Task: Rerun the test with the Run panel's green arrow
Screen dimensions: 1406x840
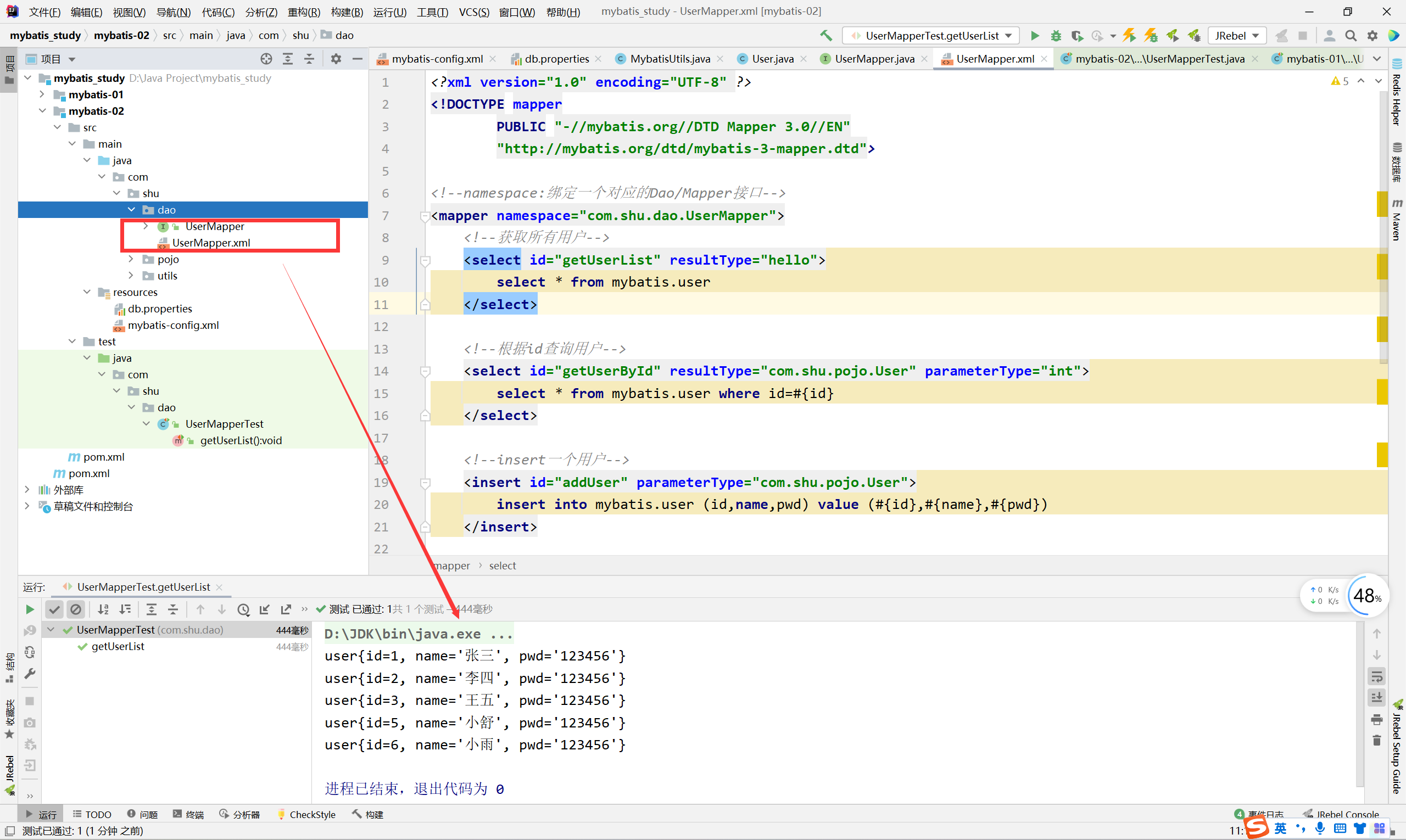Action: 30,609
